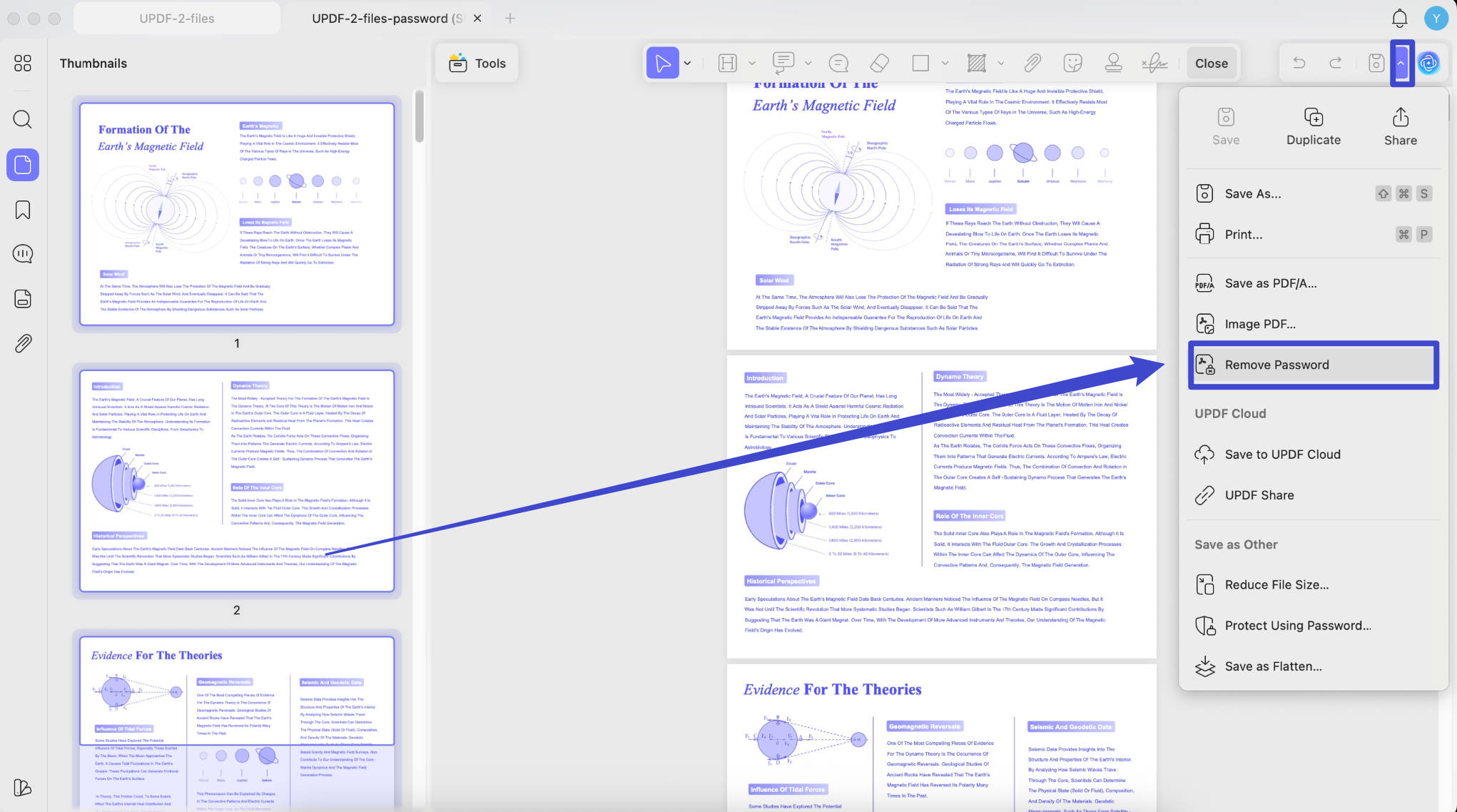Select the eraser tool
1457x812 pixels.
tap(880, 63)
